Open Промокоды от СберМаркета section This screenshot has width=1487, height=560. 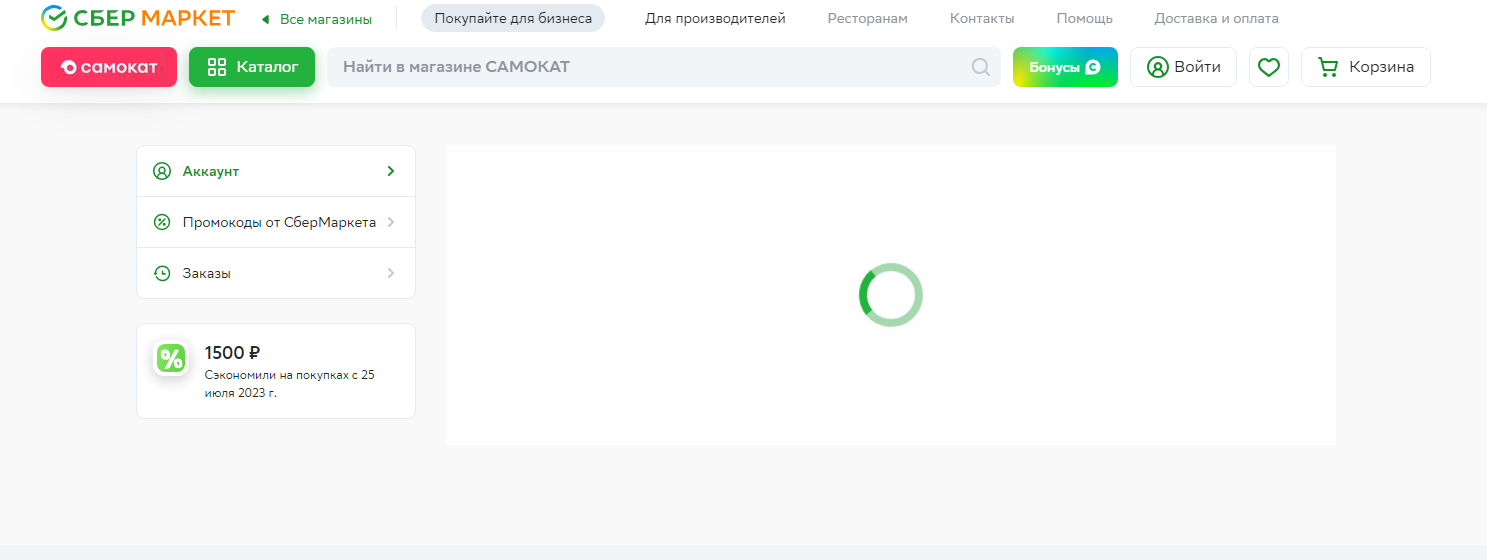276,222
